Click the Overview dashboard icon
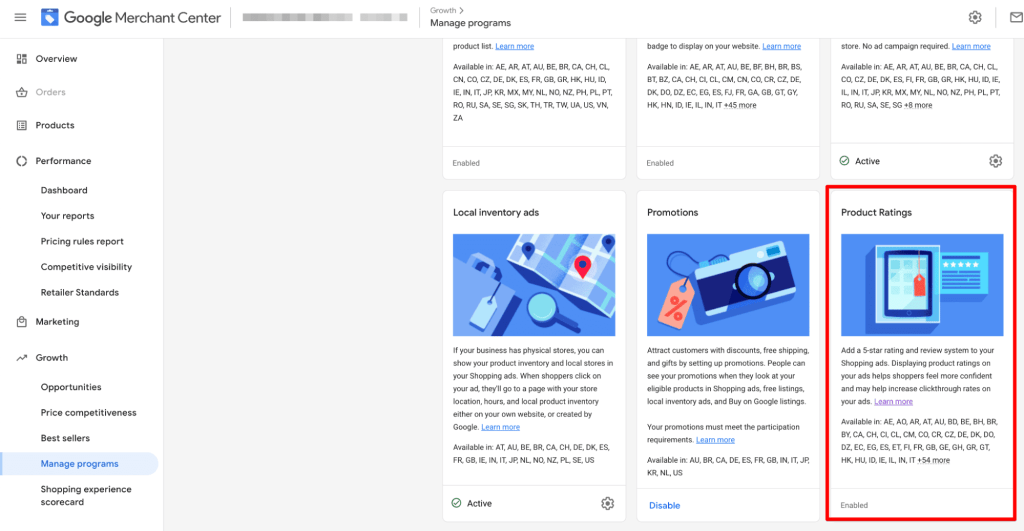1024x531 pixels. pyautogui.click(x=22, y=59)
